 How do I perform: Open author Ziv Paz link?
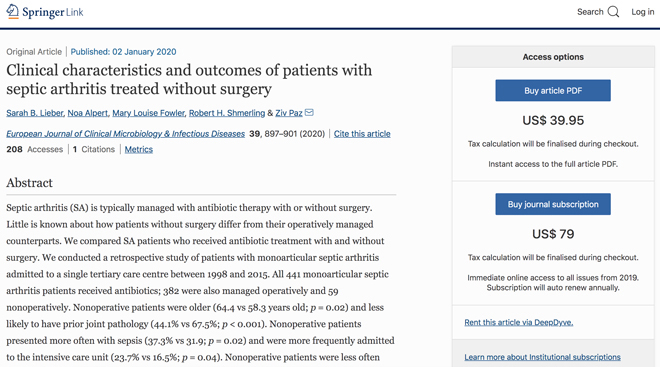[289, 113]
